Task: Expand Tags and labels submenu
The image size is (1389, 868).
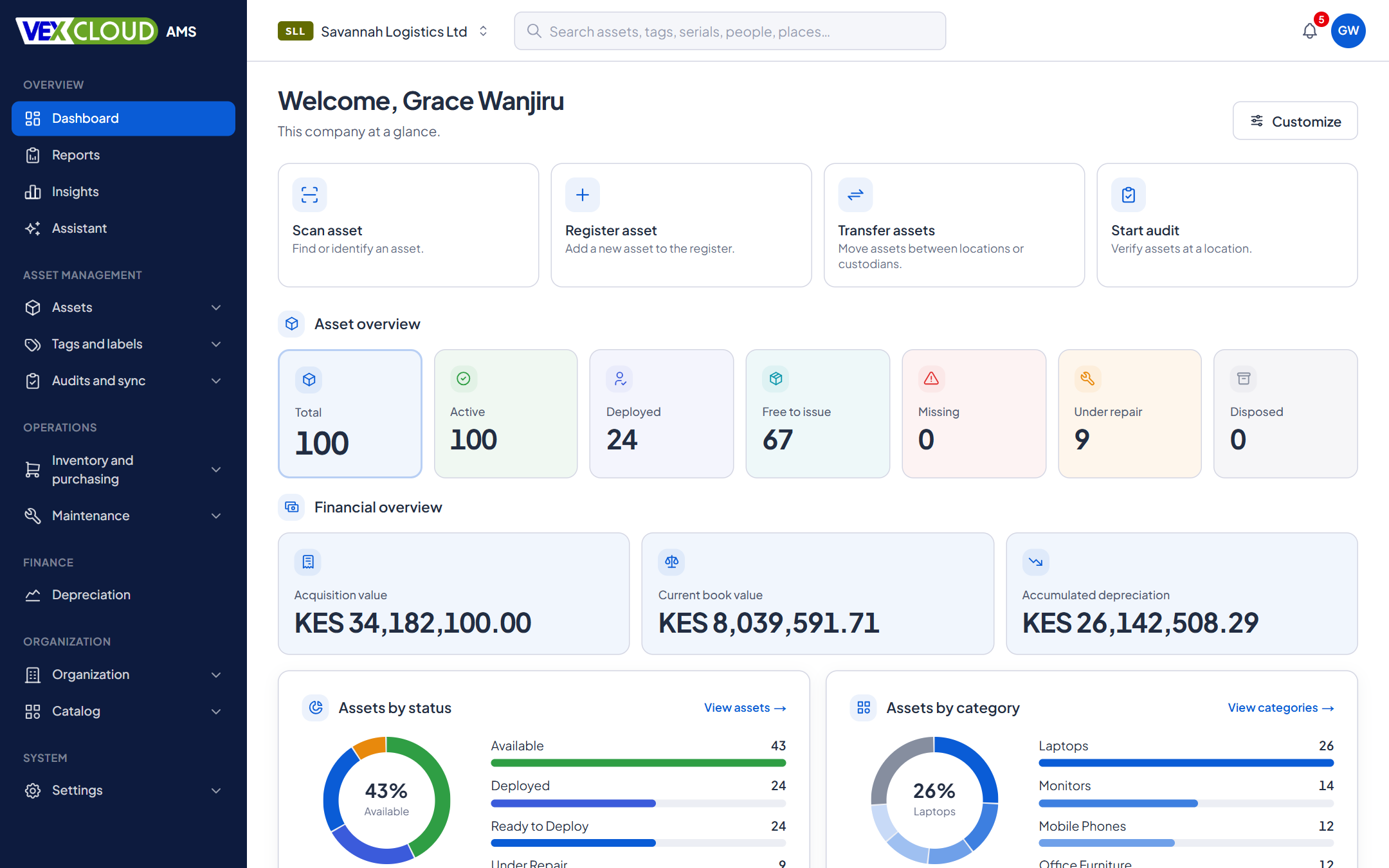Action: 123,344
